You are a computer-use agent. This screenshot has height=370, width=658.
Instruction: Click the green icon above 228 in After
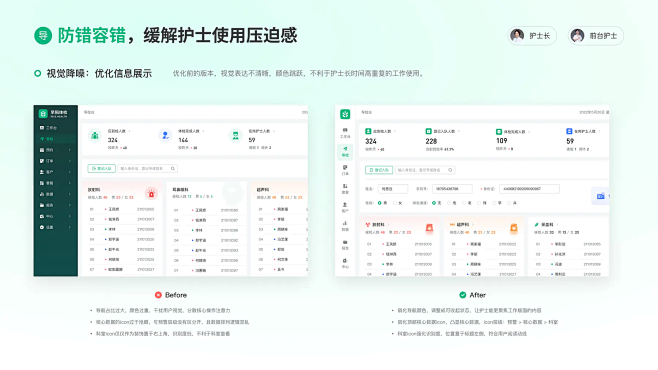click(428, 131)
